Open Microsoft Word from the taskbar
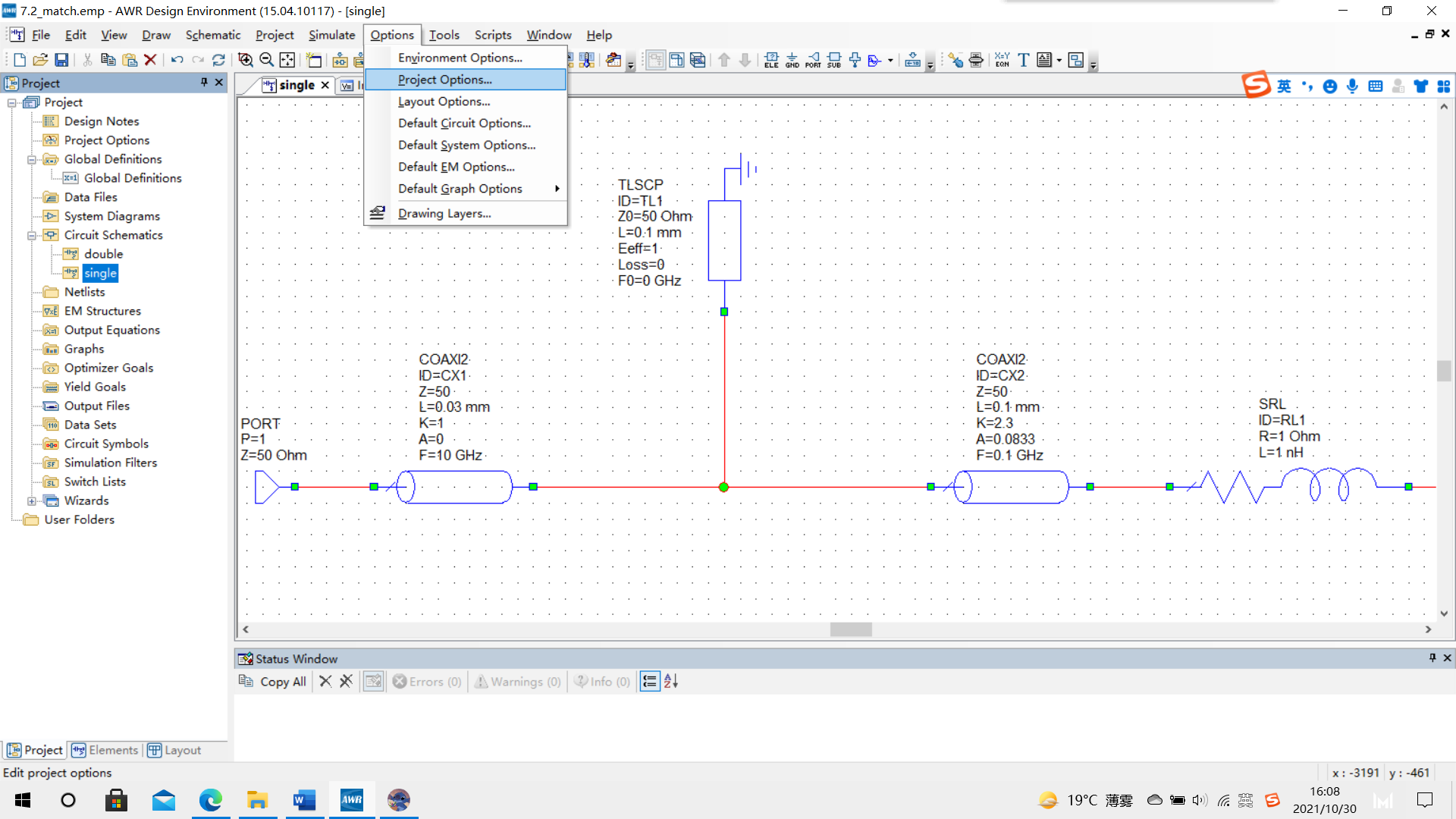This screenshot has height=819, width=1456. pos(304,800)
